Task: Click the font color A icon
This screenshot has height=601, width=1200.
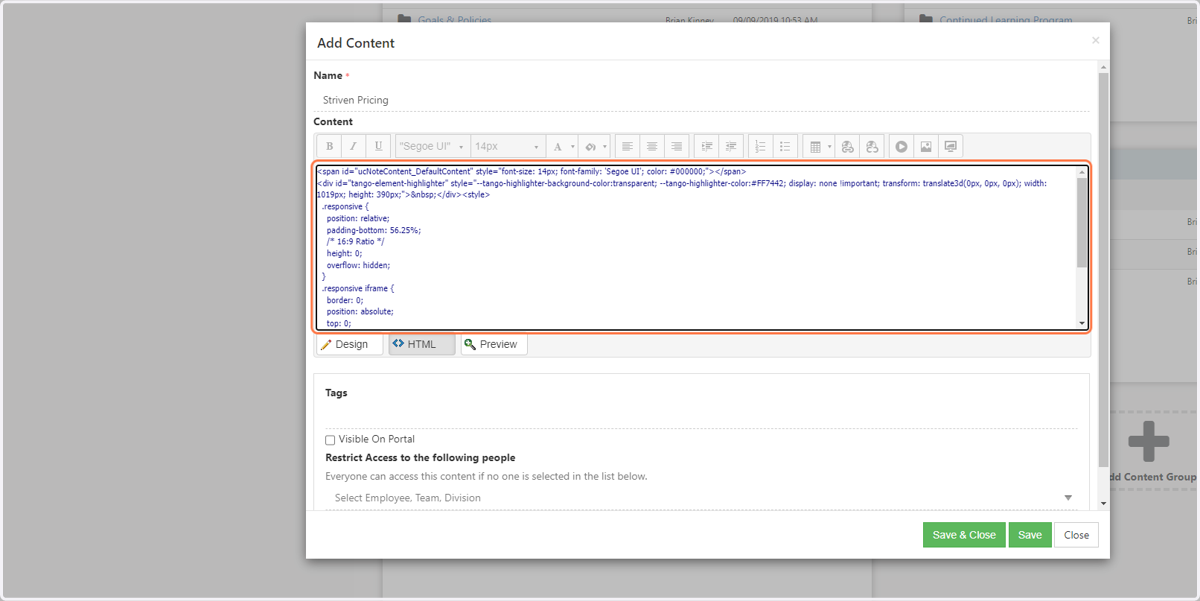Action: click(558, 147)
